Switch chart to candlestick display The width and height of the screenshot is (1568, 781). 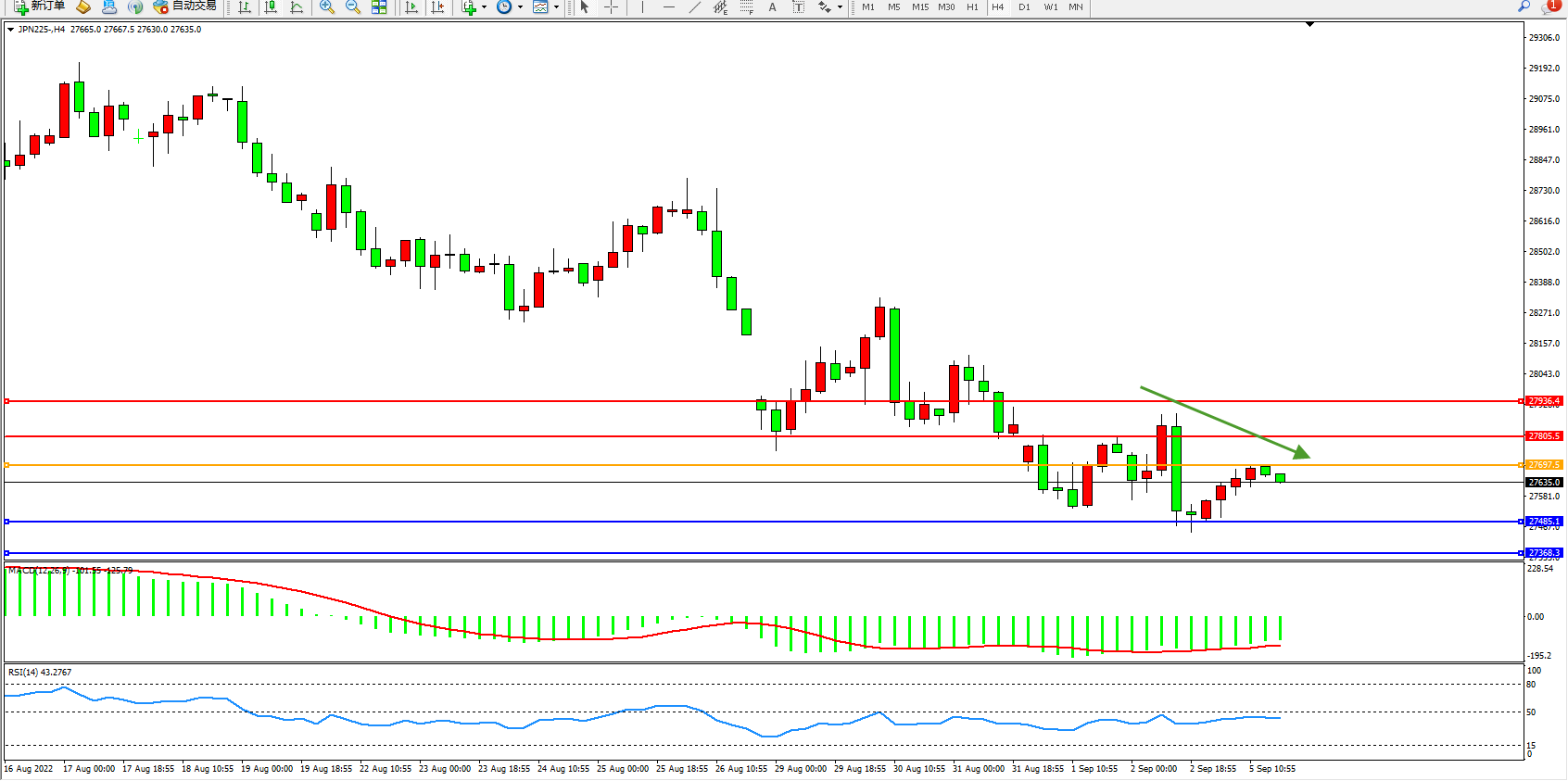click(271, 7)
